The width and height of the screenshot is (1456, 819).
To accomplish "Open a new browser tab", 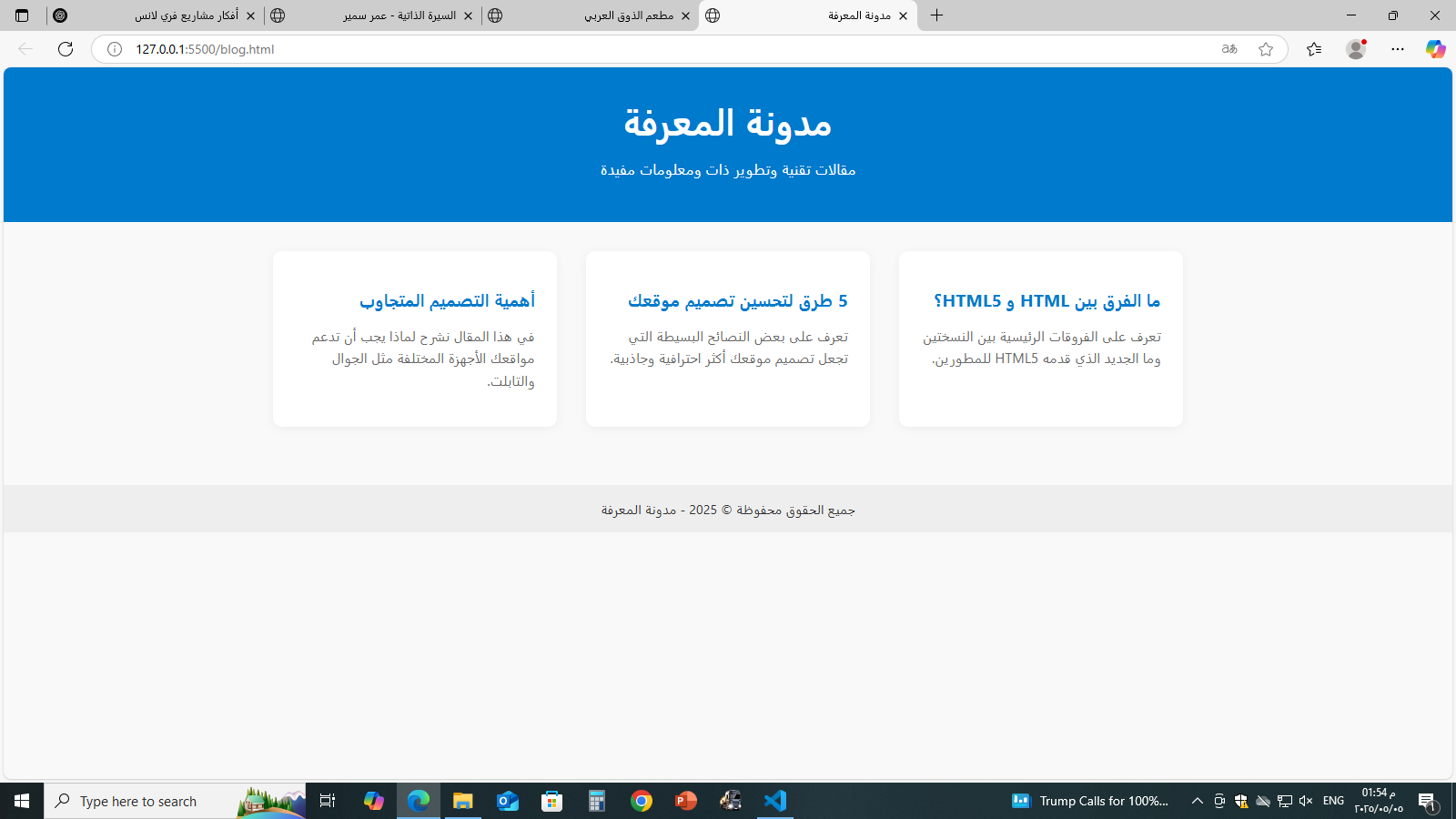I will coord(936,15).
